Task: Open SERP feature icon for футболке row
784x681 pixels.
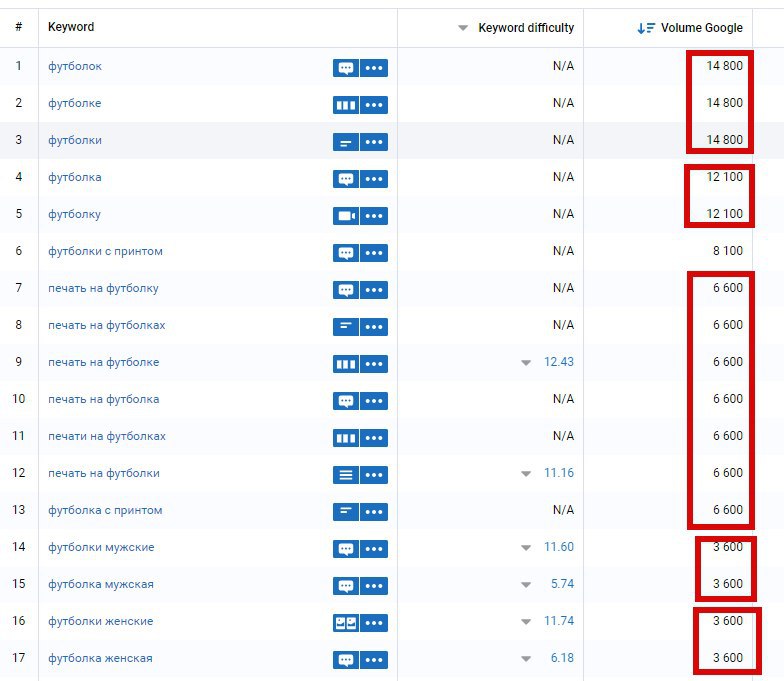Action: coord(346,105)
